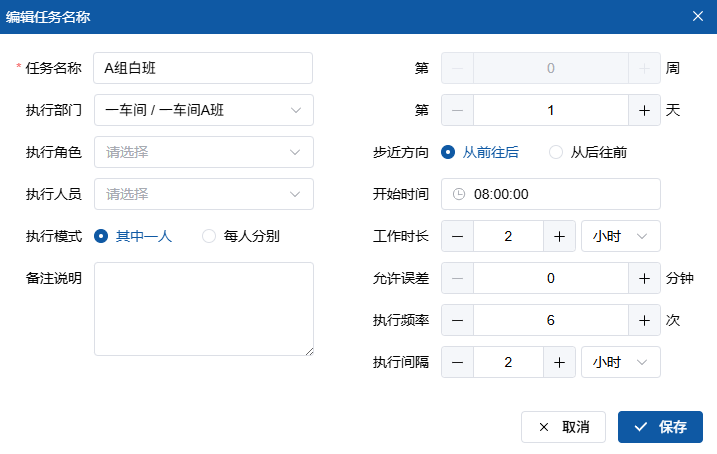Open the 工作时长 unit dropdown
The image size is (717, 454).
(x=620, y=236)
